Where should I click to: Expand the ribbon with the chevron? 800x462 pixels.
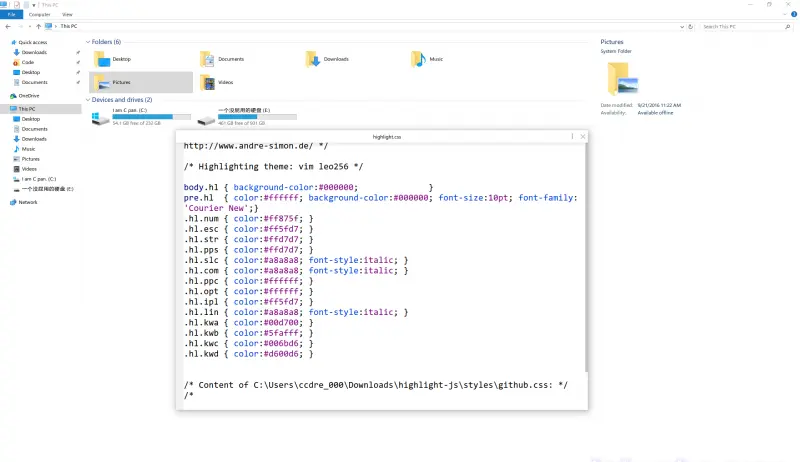[785, 14]
